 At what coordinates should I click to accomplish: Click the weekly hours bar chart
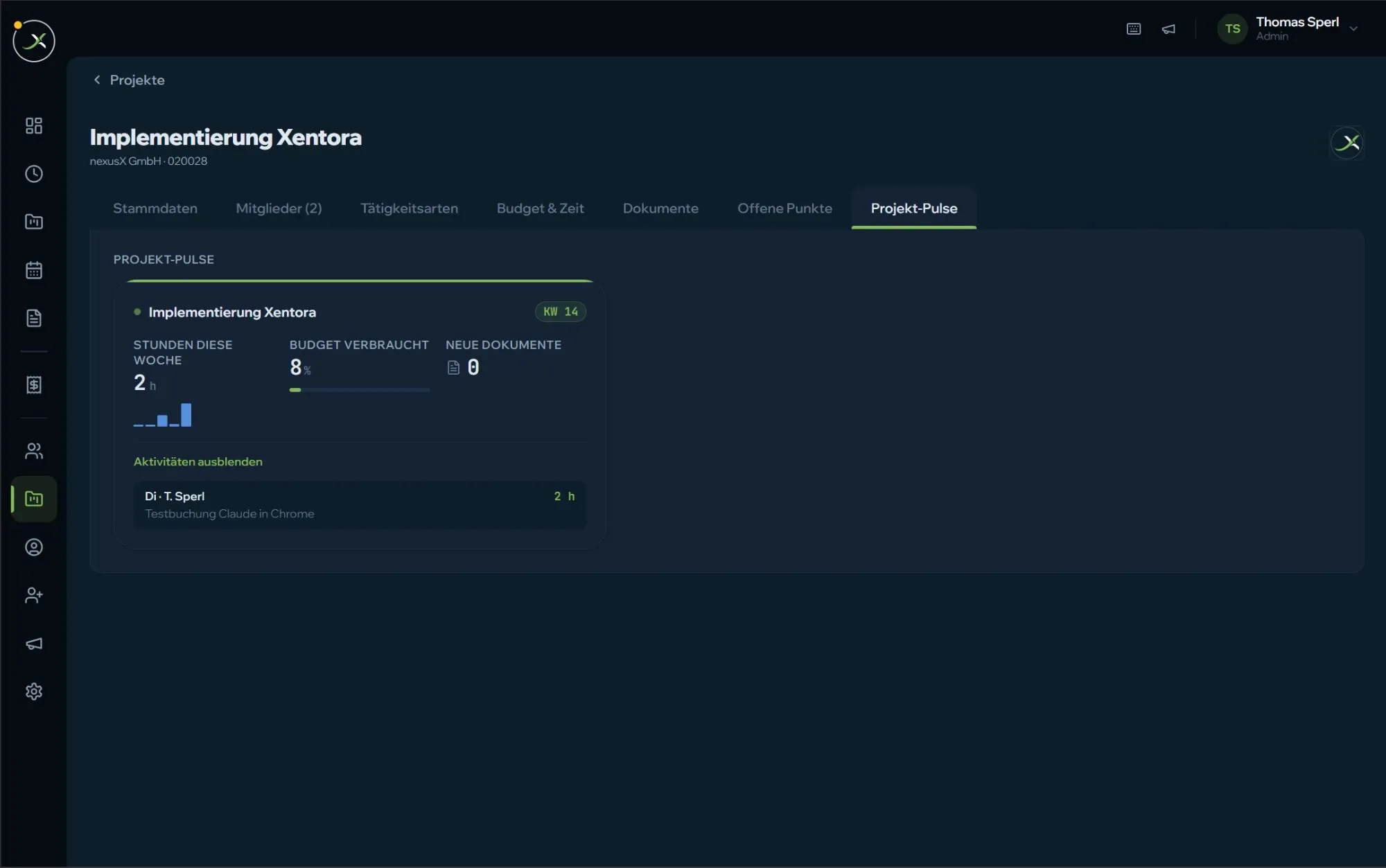pyautogui.click(x=162, y=414)
